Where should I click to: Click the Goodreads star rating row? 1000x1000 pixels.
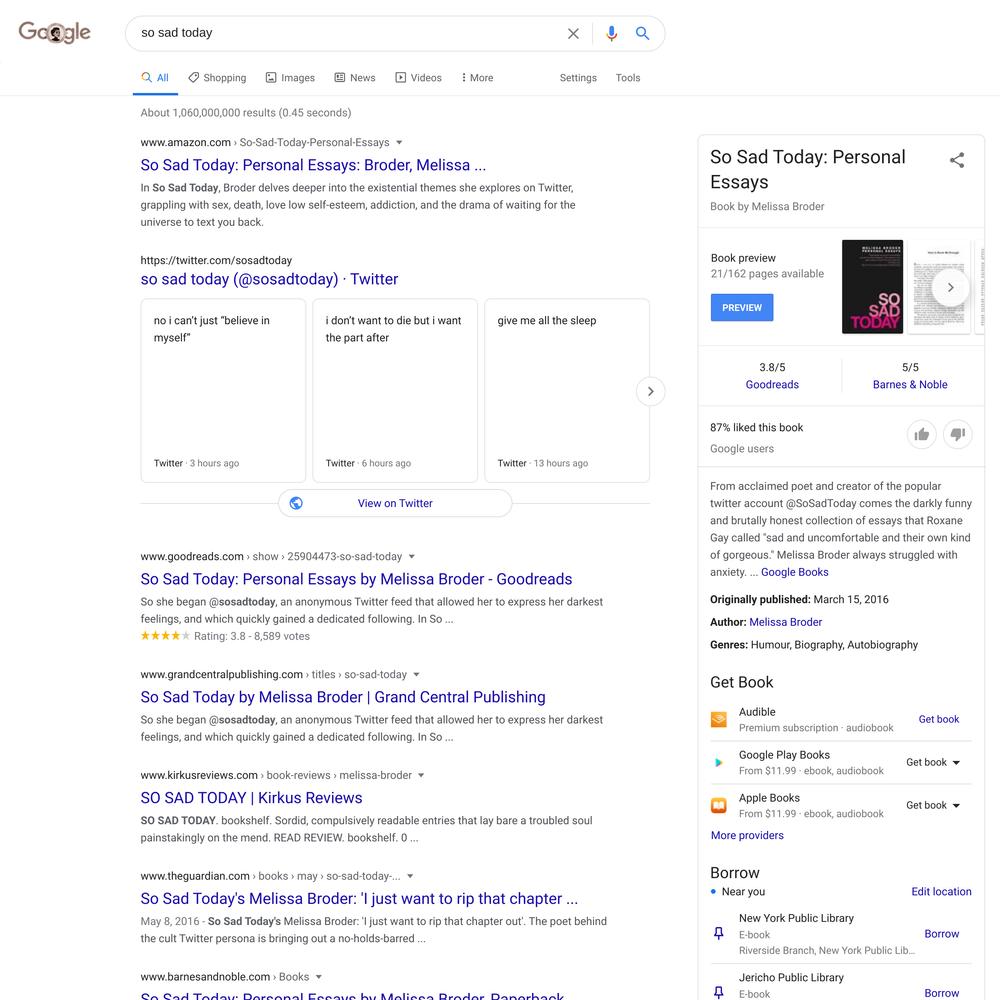coord(225,636)
